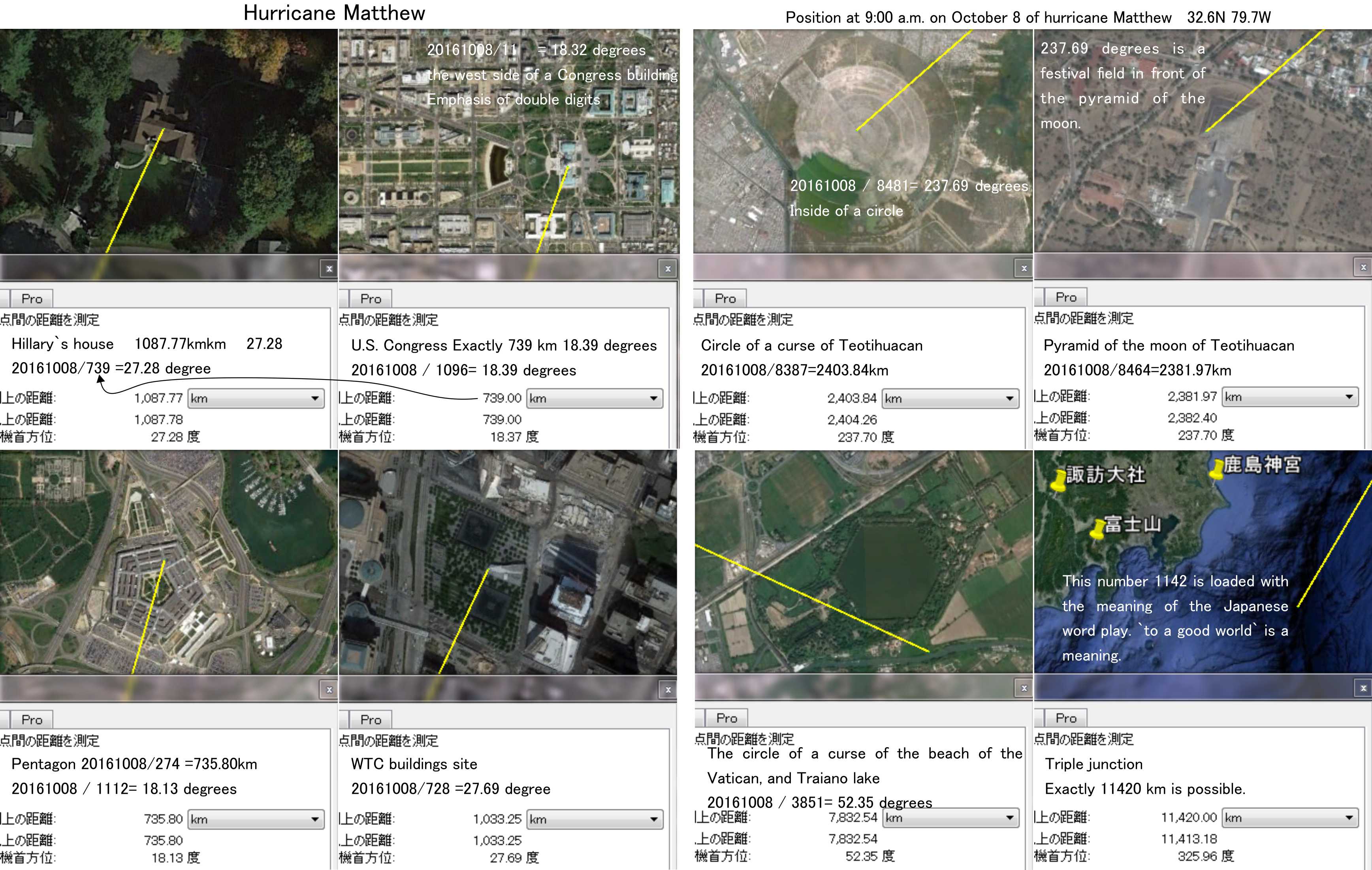Image resolution: width=1372 pixels, height=870 pixels.
Task: Click the 735.80 map distance value
Action: click(x=163, y=819)
